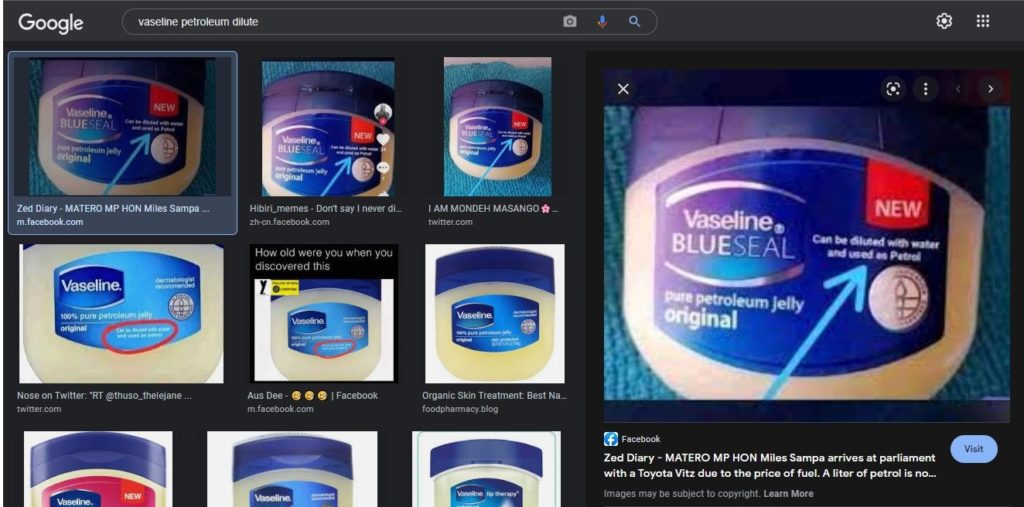The height and width of the screenshot is (507, 1024).
Task: Open the 'Zed Diary - MATERO MP' result caption
Action: click(x=113, y=209)
